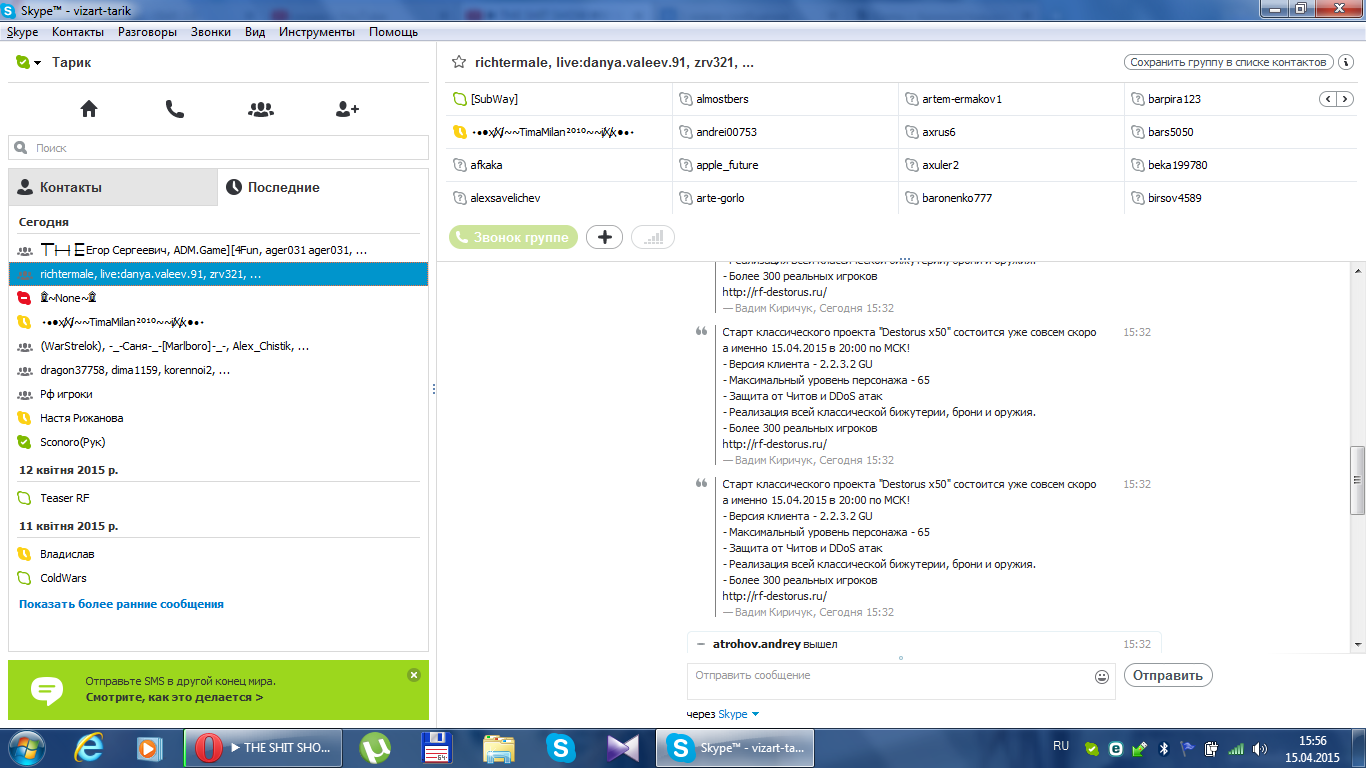
Task: Open the ESET antivirus tray icon
Action: pyautogui.click(x=1116, y=748)
